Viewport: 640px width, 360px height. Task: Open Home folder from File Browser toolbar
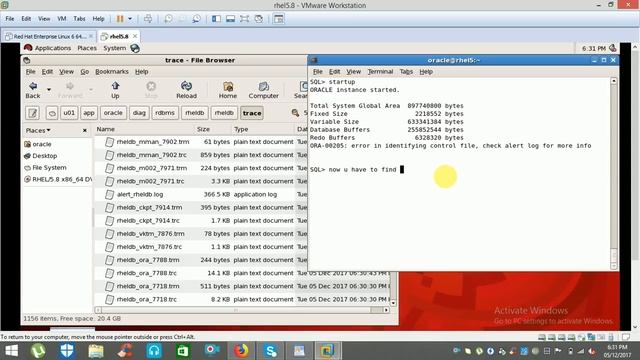point(228,90)
